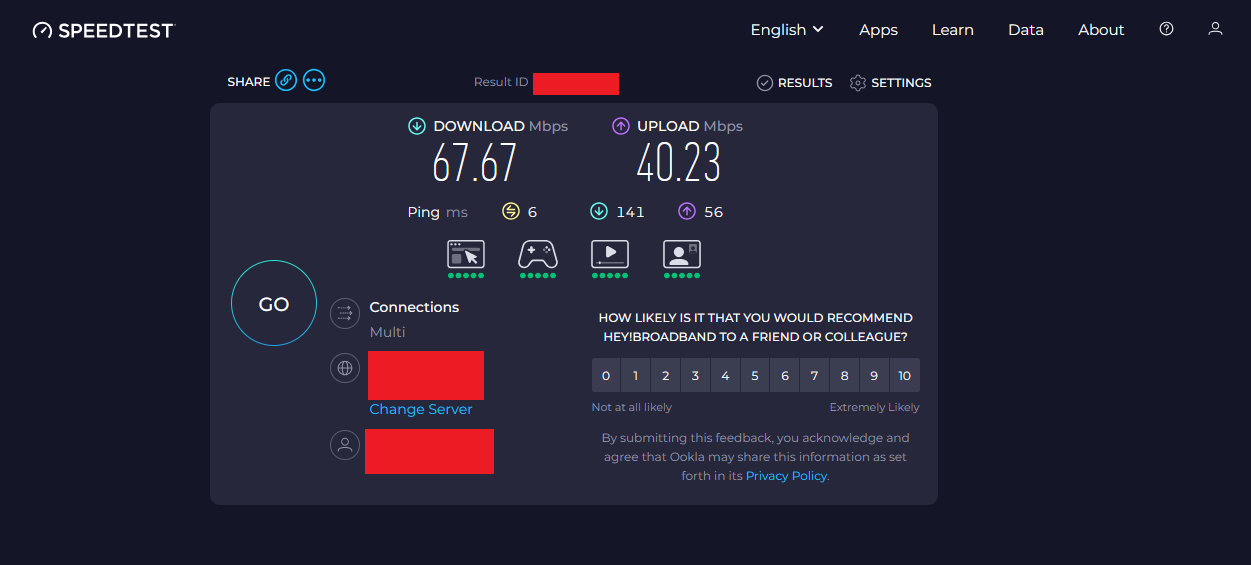Viewport: 1251px width, 565px height.
Task: Rate recommendation score 4
Action: 725,376
